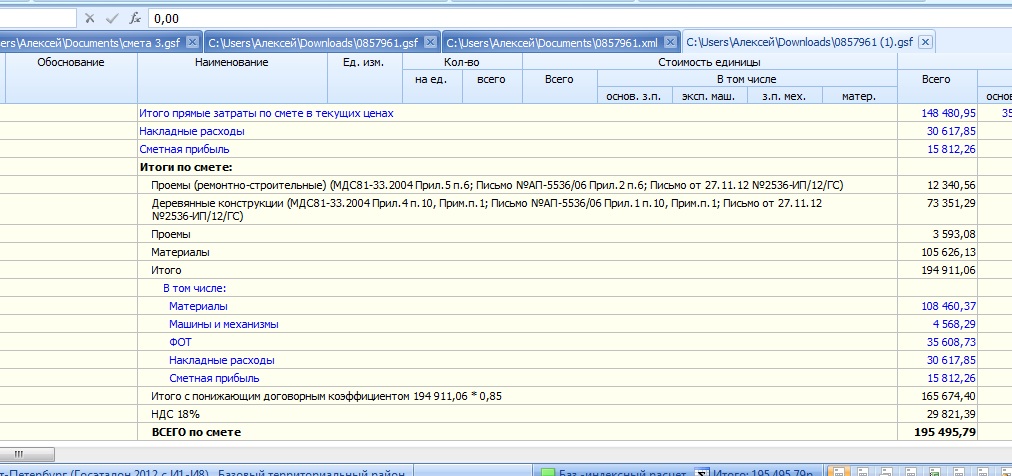Click the Ед. изм. column header
1012x476 pixels.
pos(365,78)
